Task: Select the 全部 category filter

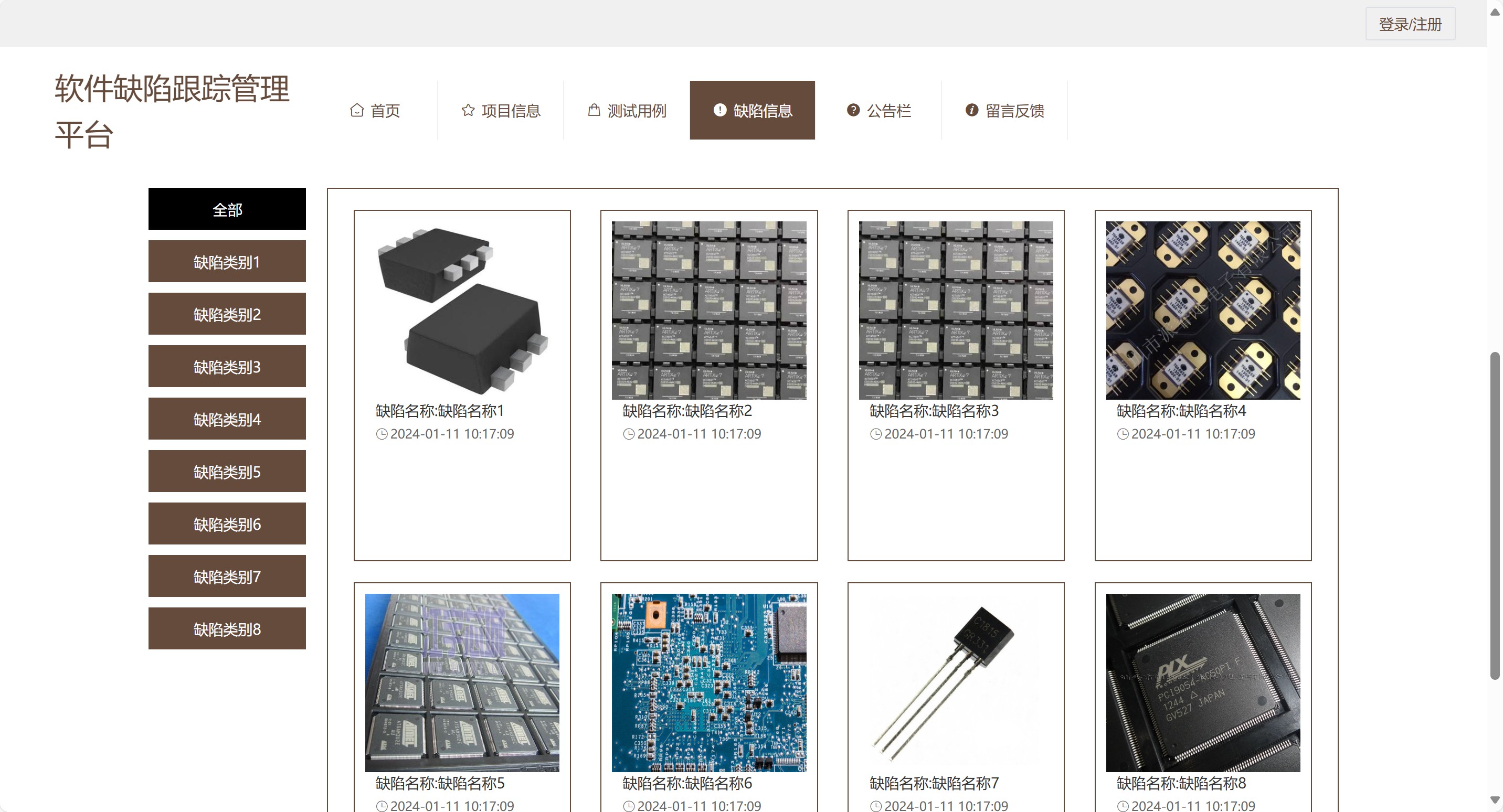Action: [227, 209]
